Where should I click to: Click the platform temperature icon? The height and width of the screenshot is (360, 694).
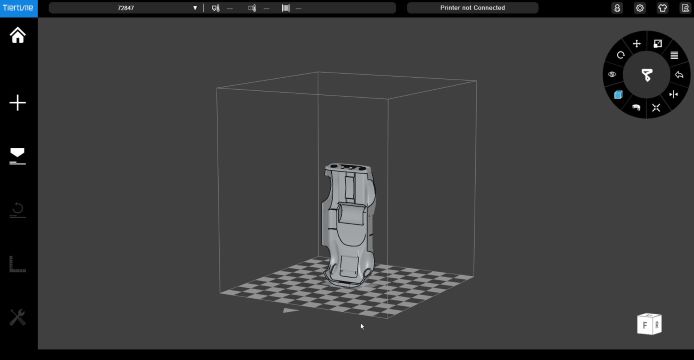tap(252, 8)
